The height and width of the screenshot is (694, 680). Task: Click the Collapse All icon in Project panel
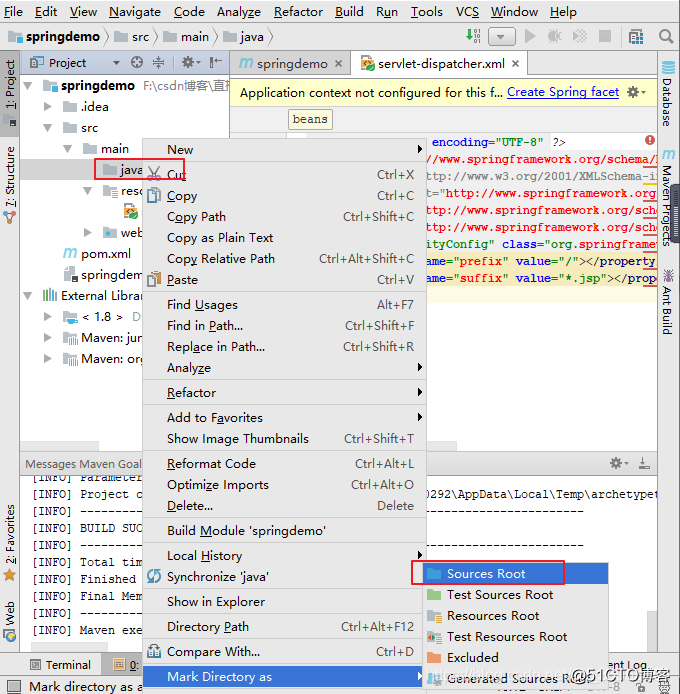tap(158, 62)
